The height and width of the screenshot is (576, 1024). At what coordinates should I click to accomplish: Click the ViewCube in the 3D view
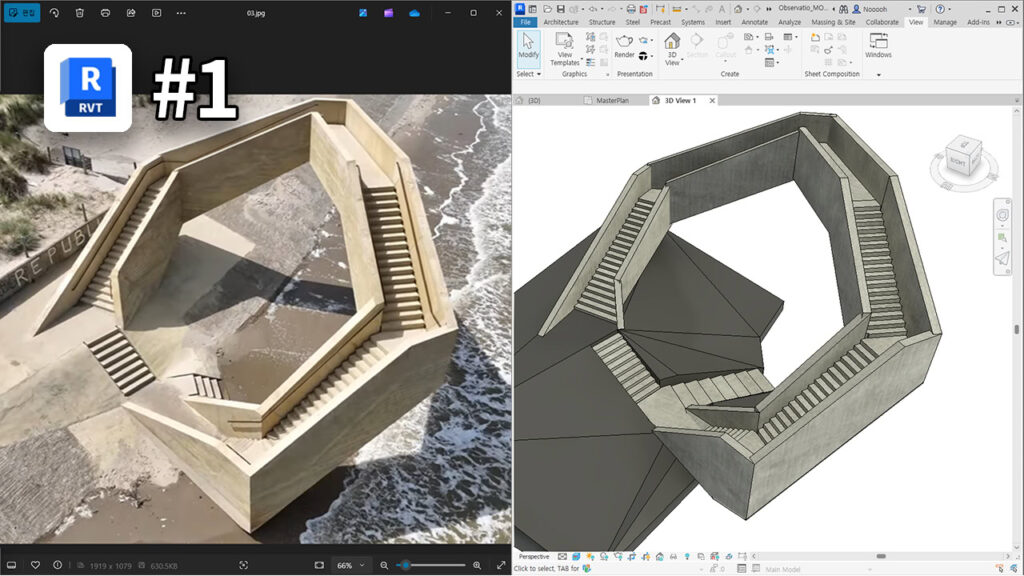963,153
